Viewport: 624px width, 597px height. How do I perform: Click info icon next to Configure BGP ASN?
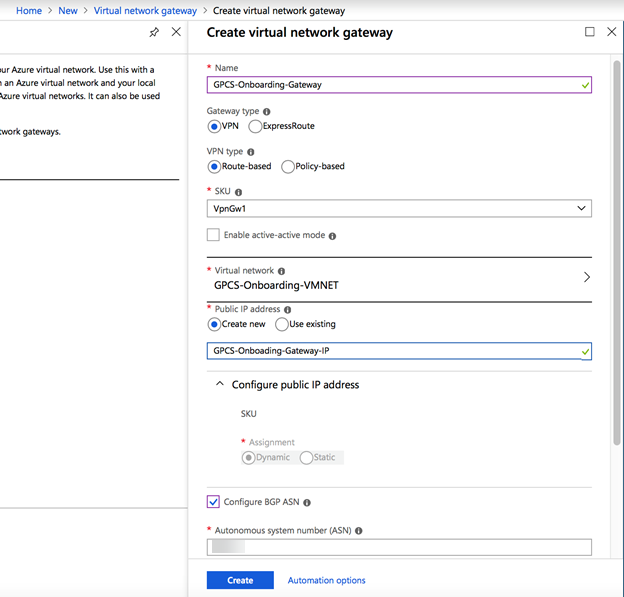(x=307, y=502)
